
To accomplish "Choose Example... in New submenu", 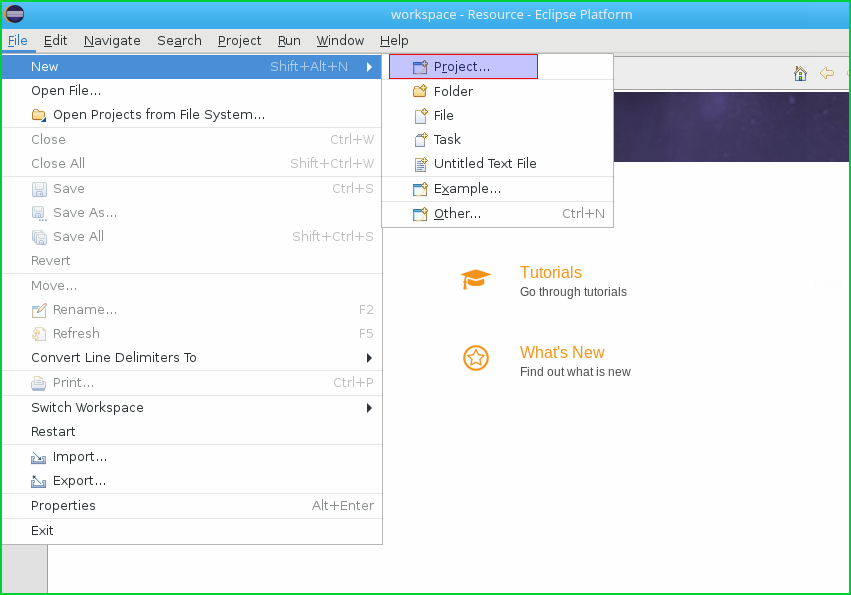I will coord(498,189).
